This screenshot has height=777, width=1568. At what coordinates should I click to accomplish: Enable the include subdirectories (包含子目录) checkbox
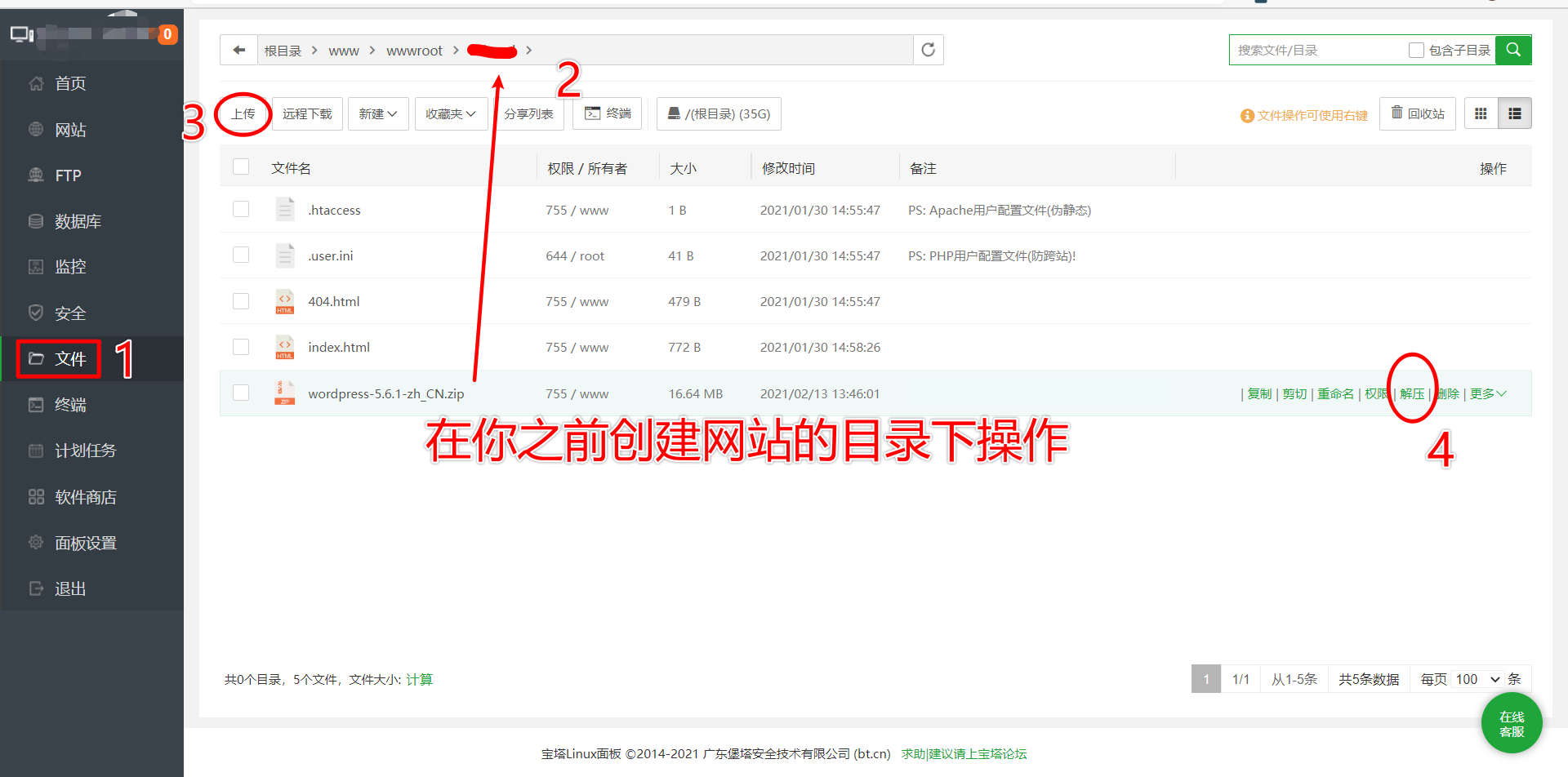(1416, 51)
